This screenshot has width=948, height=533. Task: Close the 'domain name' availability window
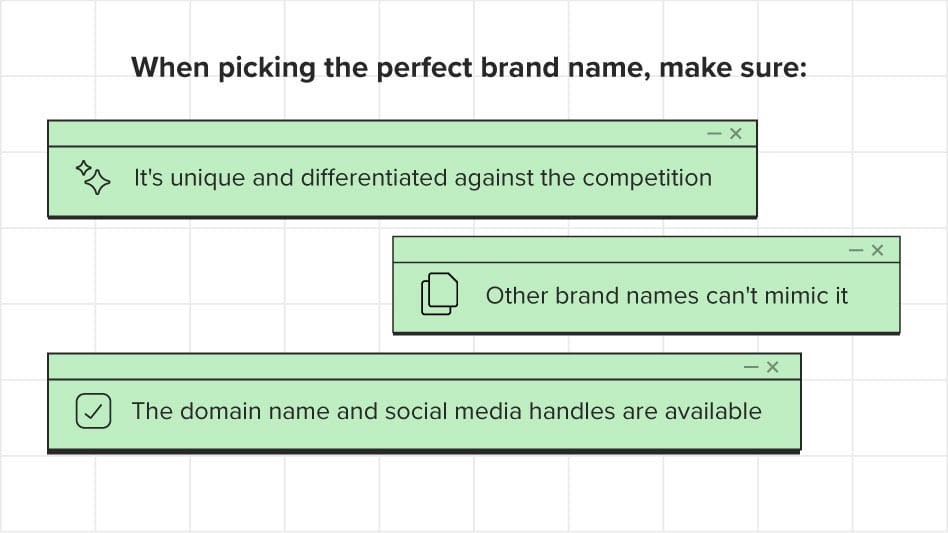pos(772,367)
